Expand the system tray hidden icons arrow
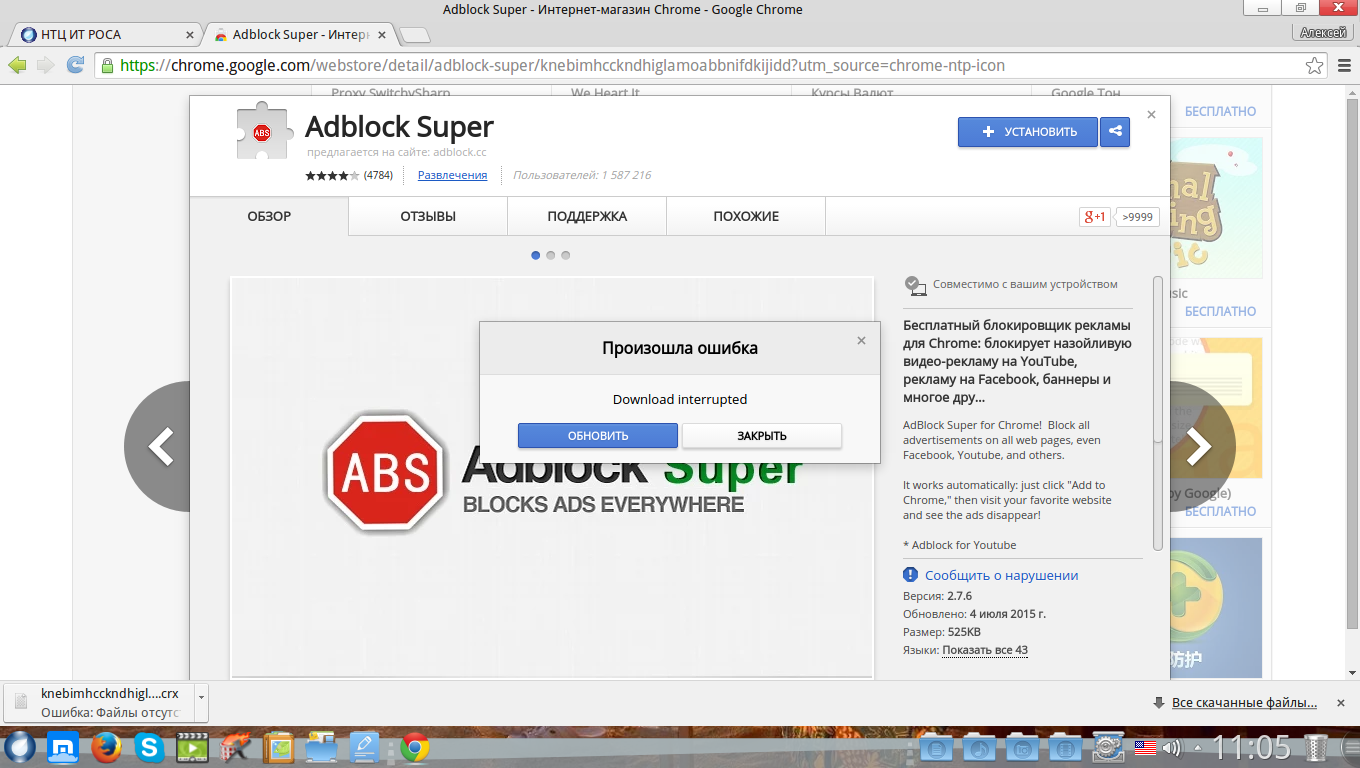This screenshot has height=768, width=1360. pos(1199,748)
